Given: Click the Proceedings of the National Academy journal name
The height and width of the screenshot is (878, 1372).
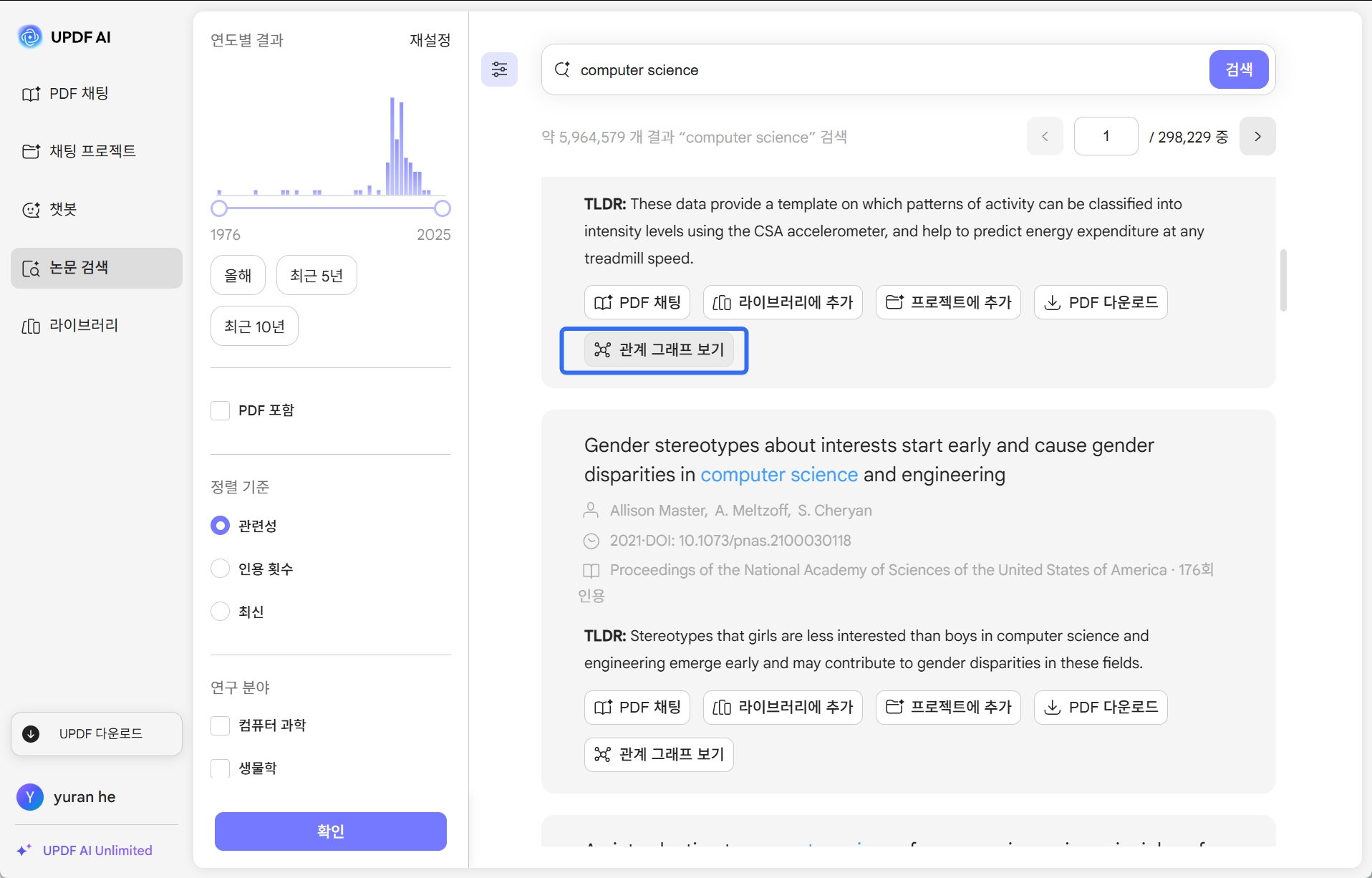Looking at the screenshot, I should pos(889,570).
